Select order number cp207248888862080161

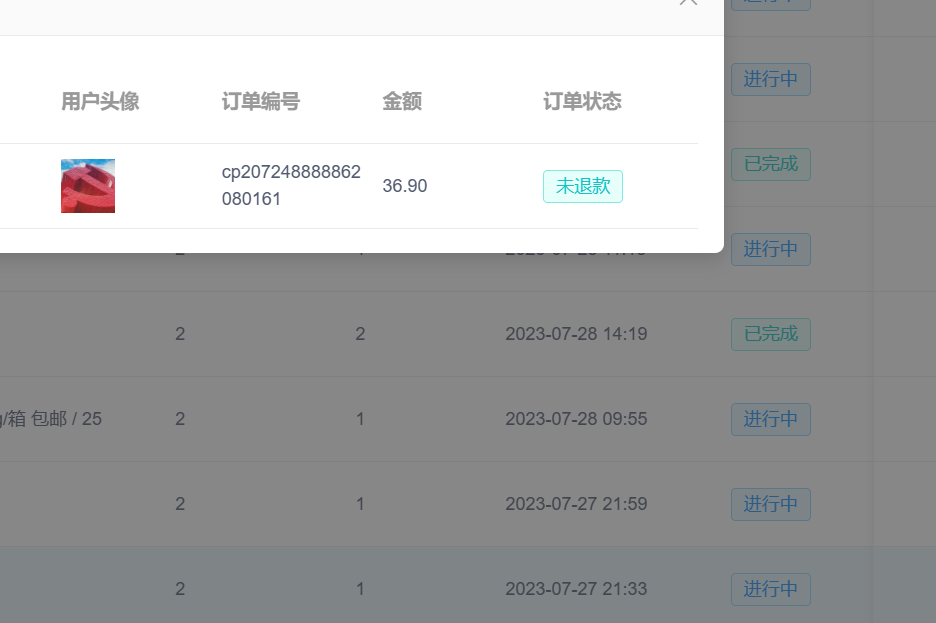[291, 185]
